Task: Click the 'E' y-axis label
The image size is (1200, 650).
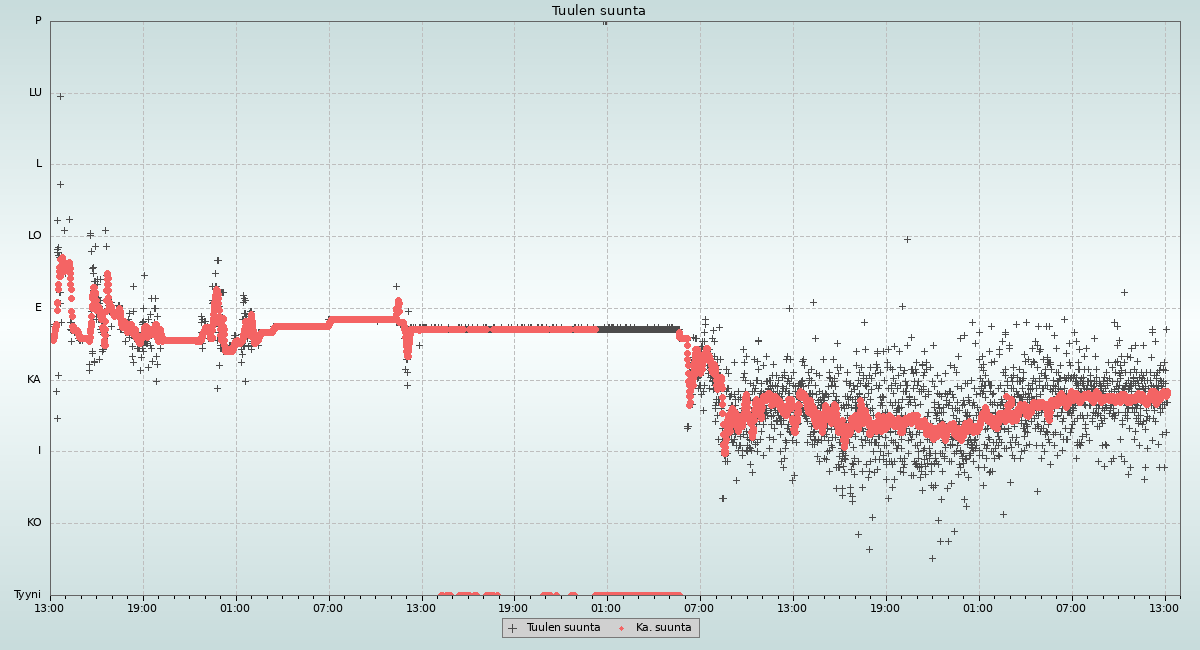Action: [x=39, y=308]
